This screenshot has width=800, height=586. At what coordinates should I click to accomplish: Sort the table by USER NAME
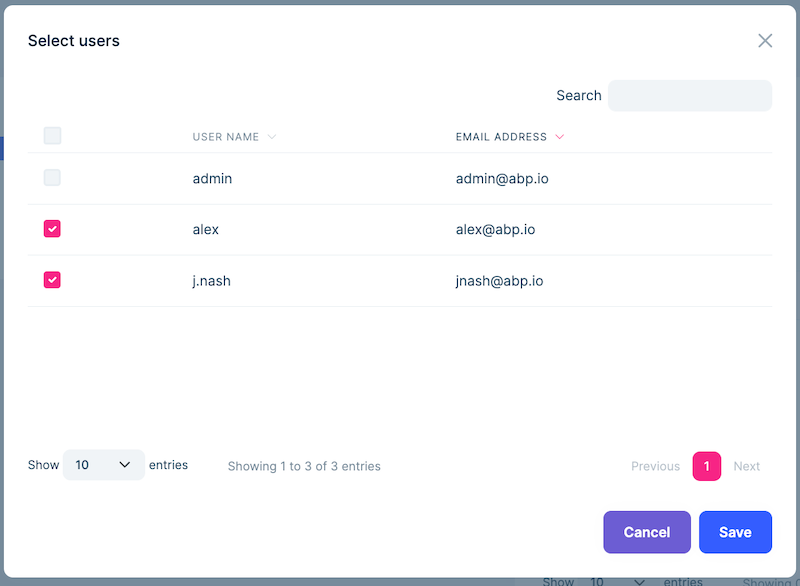(225, 137)
